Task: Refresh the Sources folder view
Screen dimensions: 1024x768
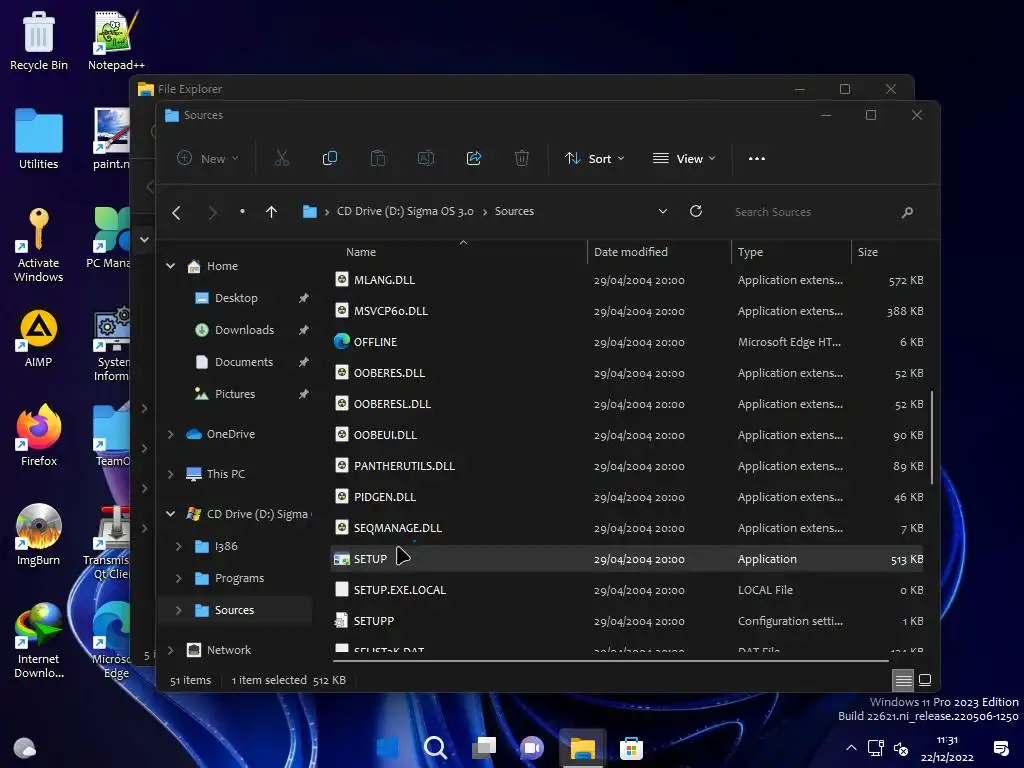Action: click(x=696, y=211)
